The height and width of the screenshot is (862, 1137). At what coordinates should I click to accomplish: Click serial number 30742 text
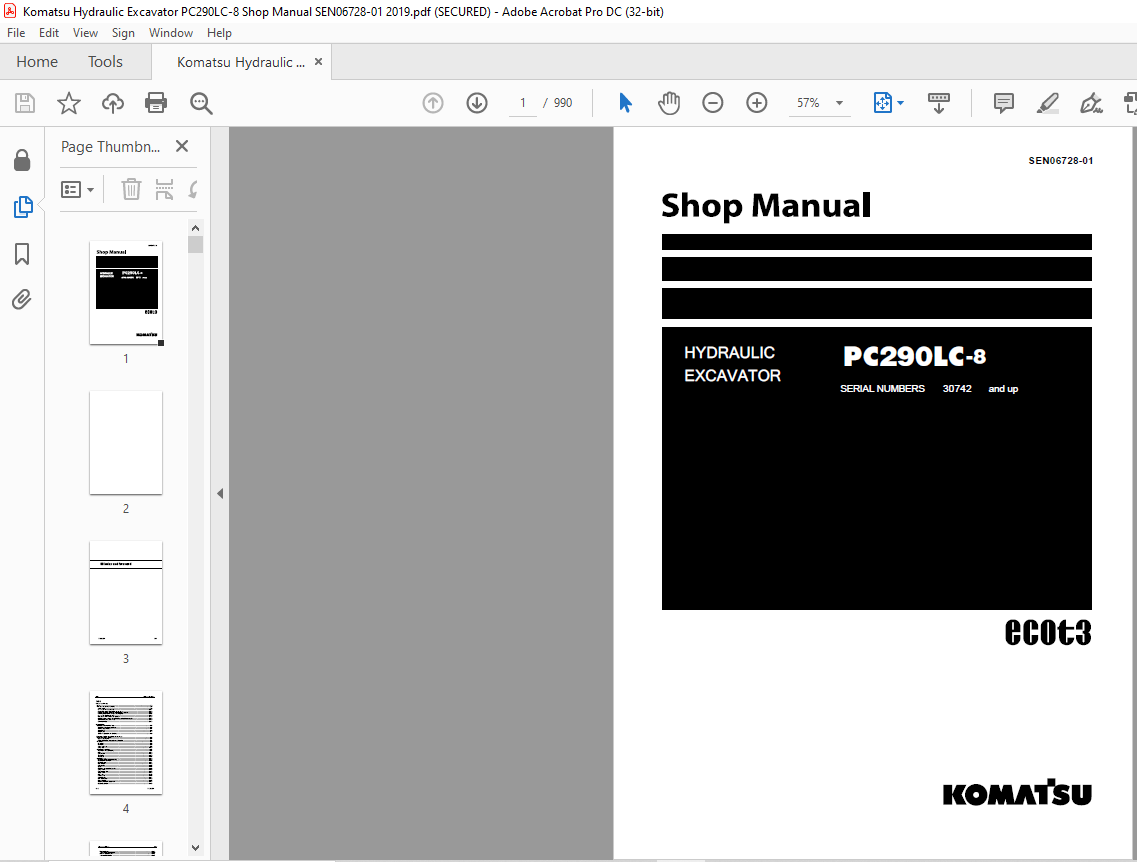[x=956, y=389]
